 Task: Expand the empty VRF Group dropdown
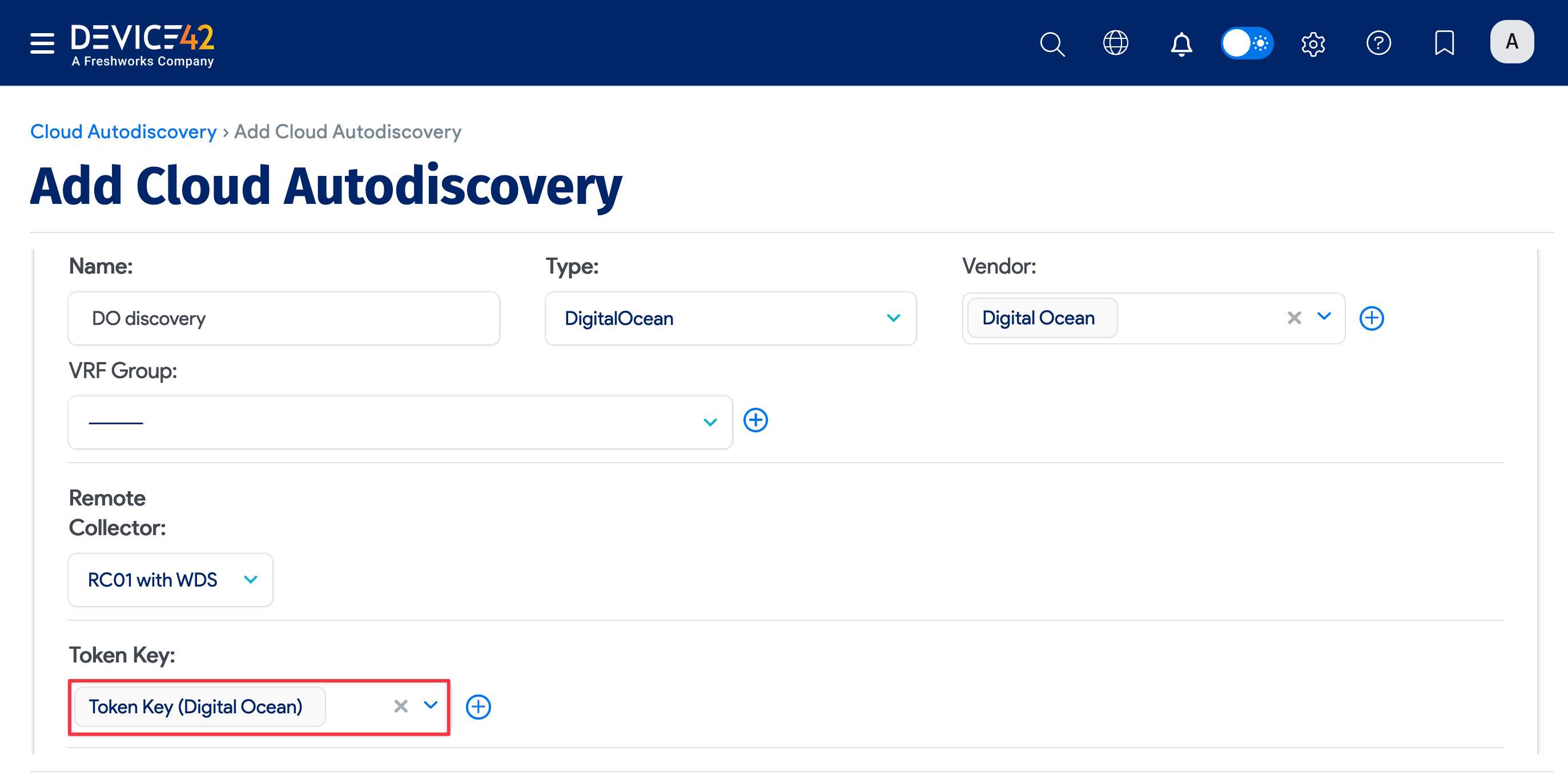coord(709,421)
